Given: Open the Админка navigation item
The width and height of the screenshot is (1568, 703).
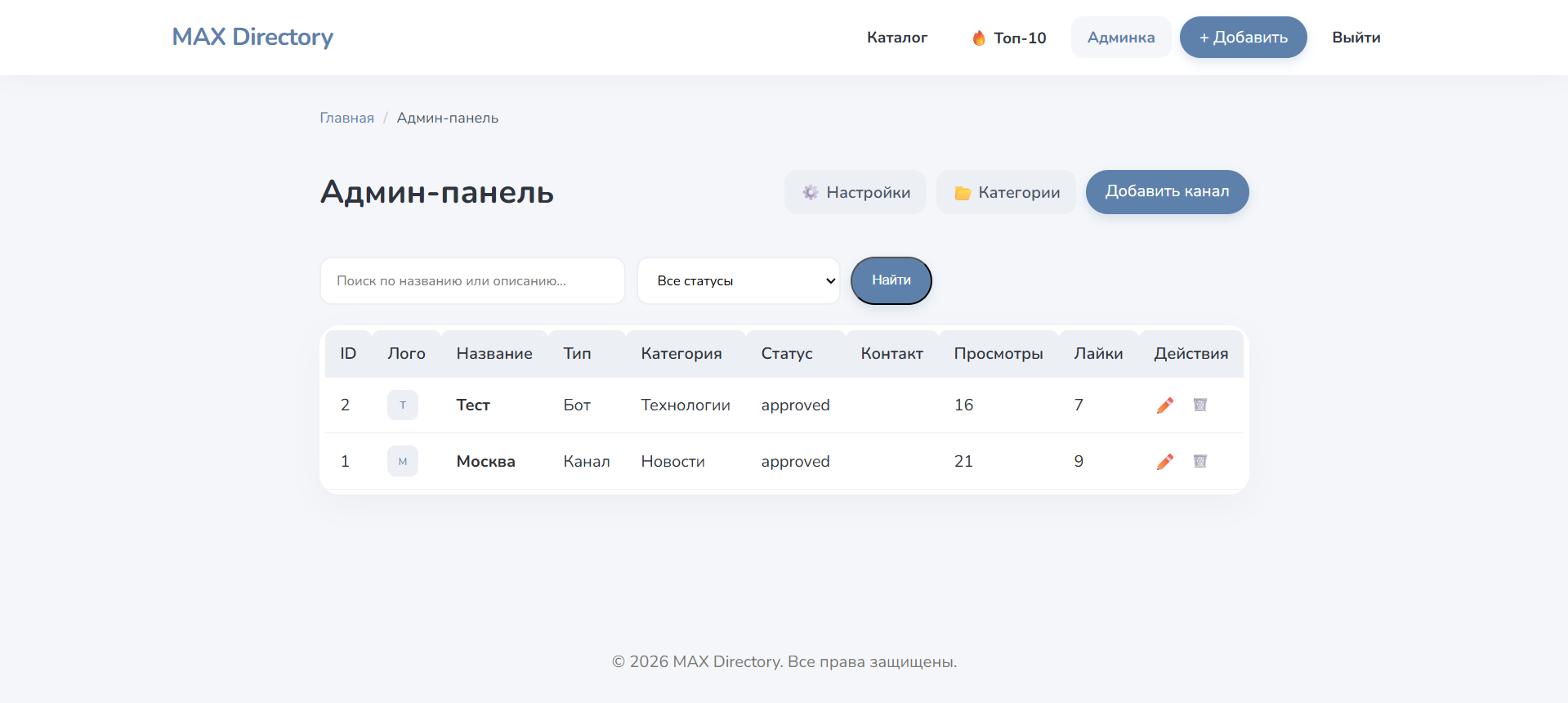Looking at the screenshot, I should pos(1120,38).
